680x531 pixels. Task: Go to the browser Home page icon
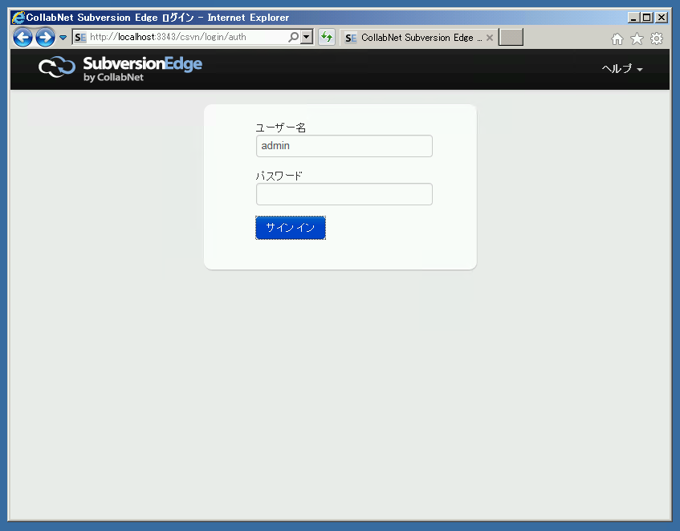click(617, 39)
